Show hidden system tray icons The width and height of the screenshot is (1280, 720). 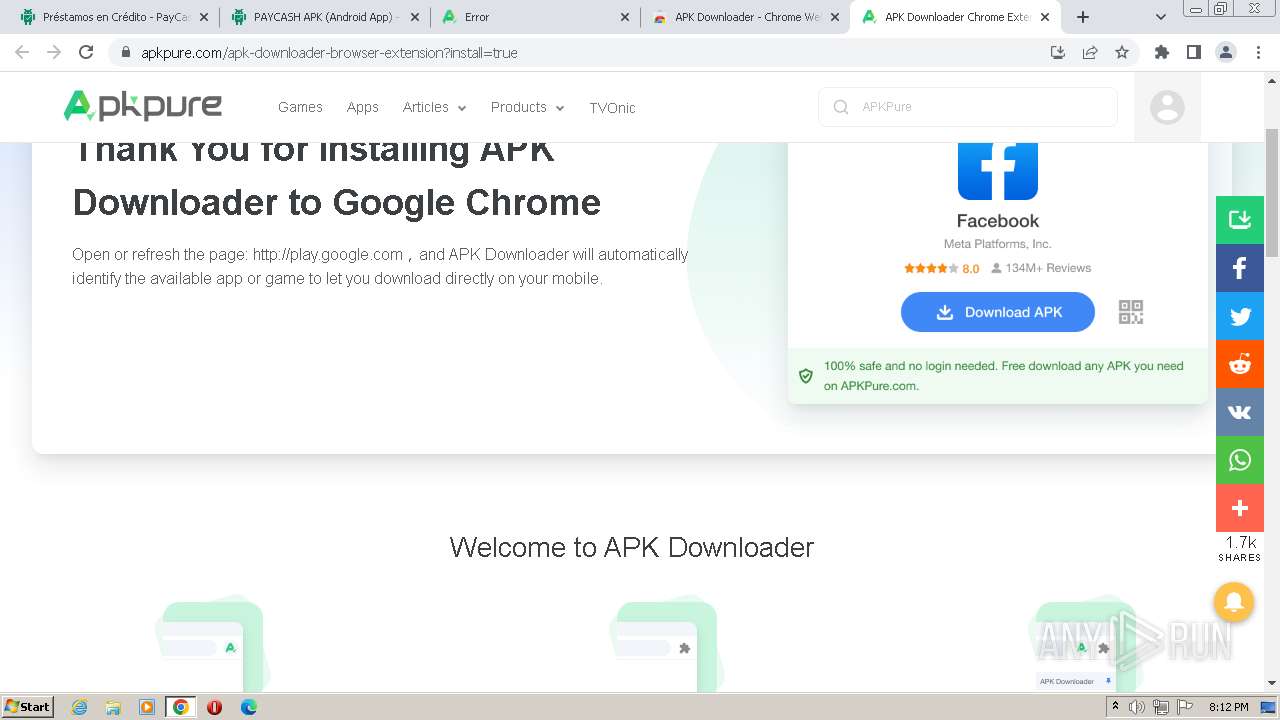click(1116, 707)
